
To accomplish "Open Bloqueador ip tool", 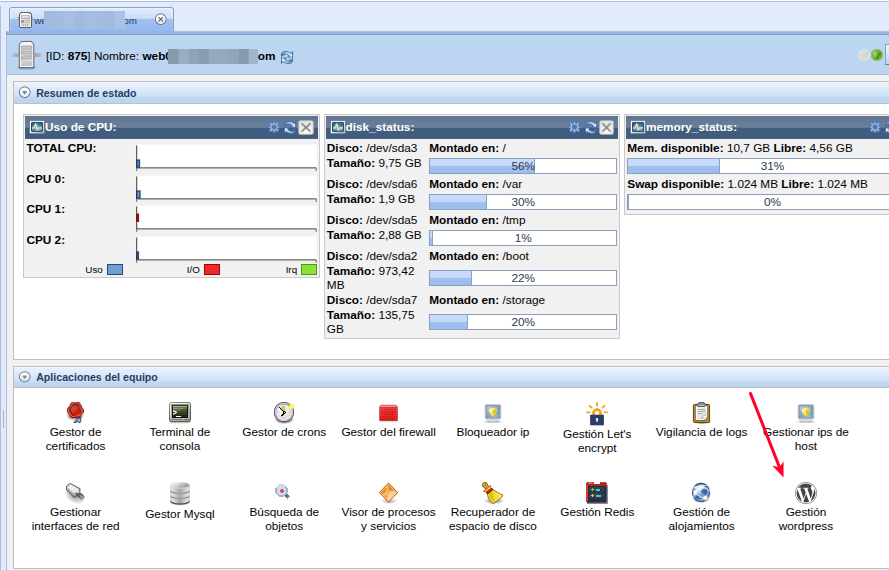I will 492,413.
